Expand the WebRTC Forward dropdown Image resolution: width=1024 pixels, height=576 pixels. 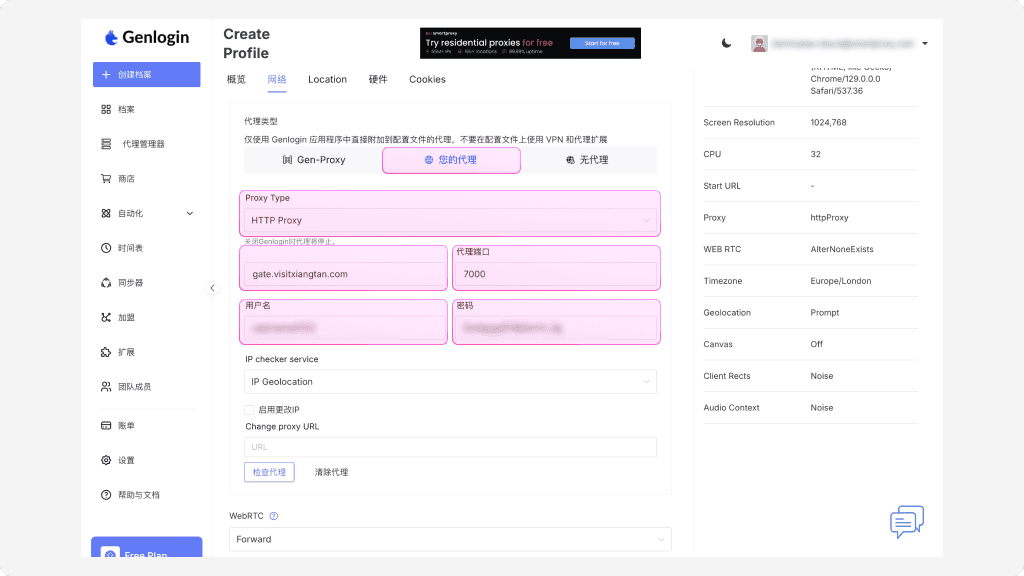coord(450,539)
